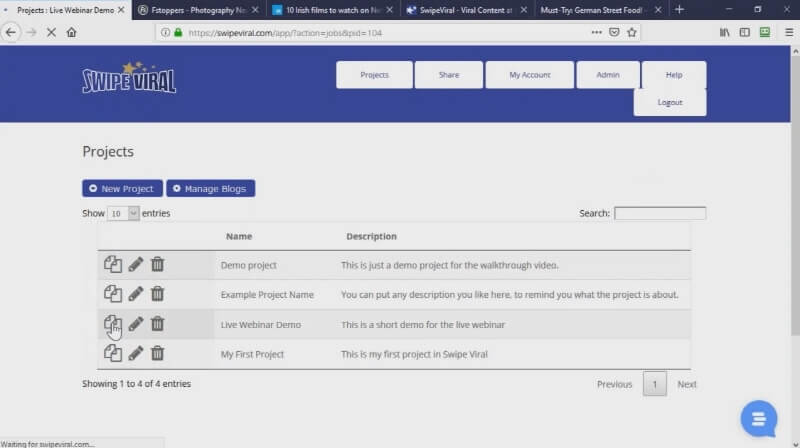
Task: Delete My First Project via trash icon
Action: click(x=157, y=353)
